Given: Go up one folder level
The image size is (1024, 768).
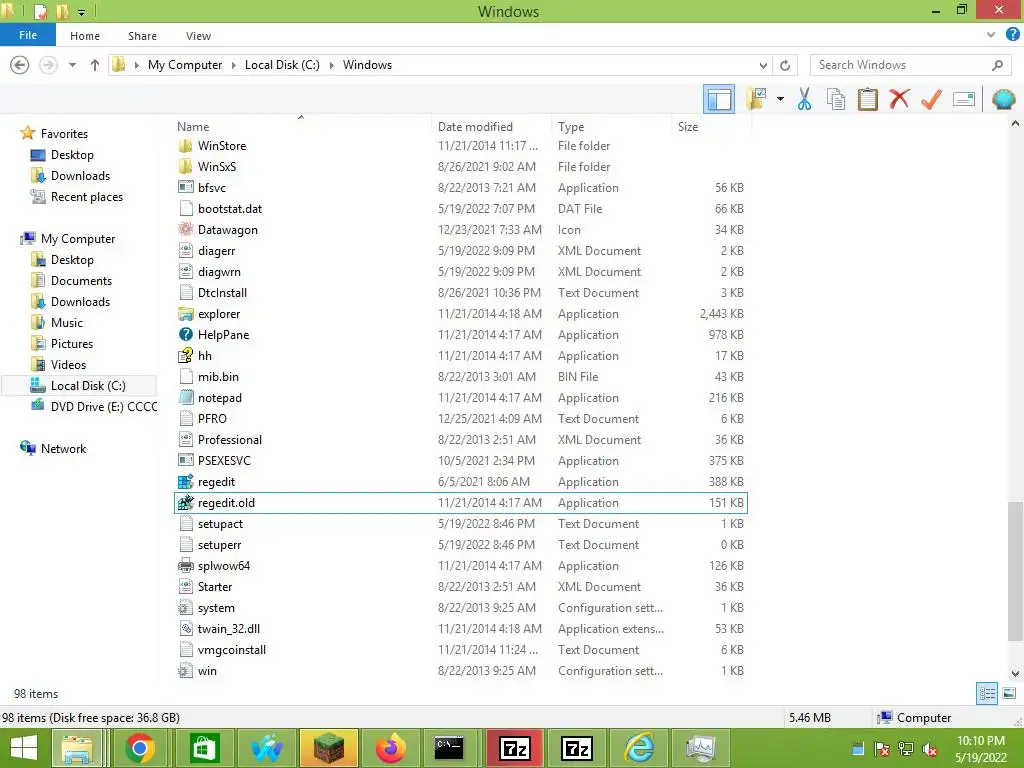Looking at the screenshot, I should [x=95, y=65].
